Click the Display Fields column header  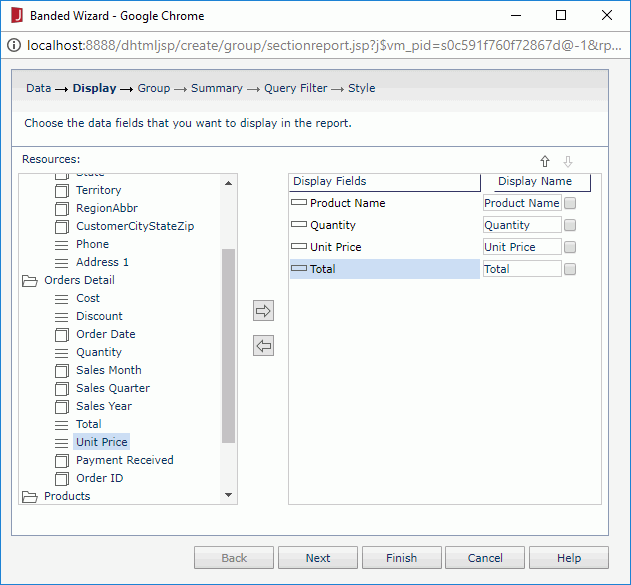385,182
